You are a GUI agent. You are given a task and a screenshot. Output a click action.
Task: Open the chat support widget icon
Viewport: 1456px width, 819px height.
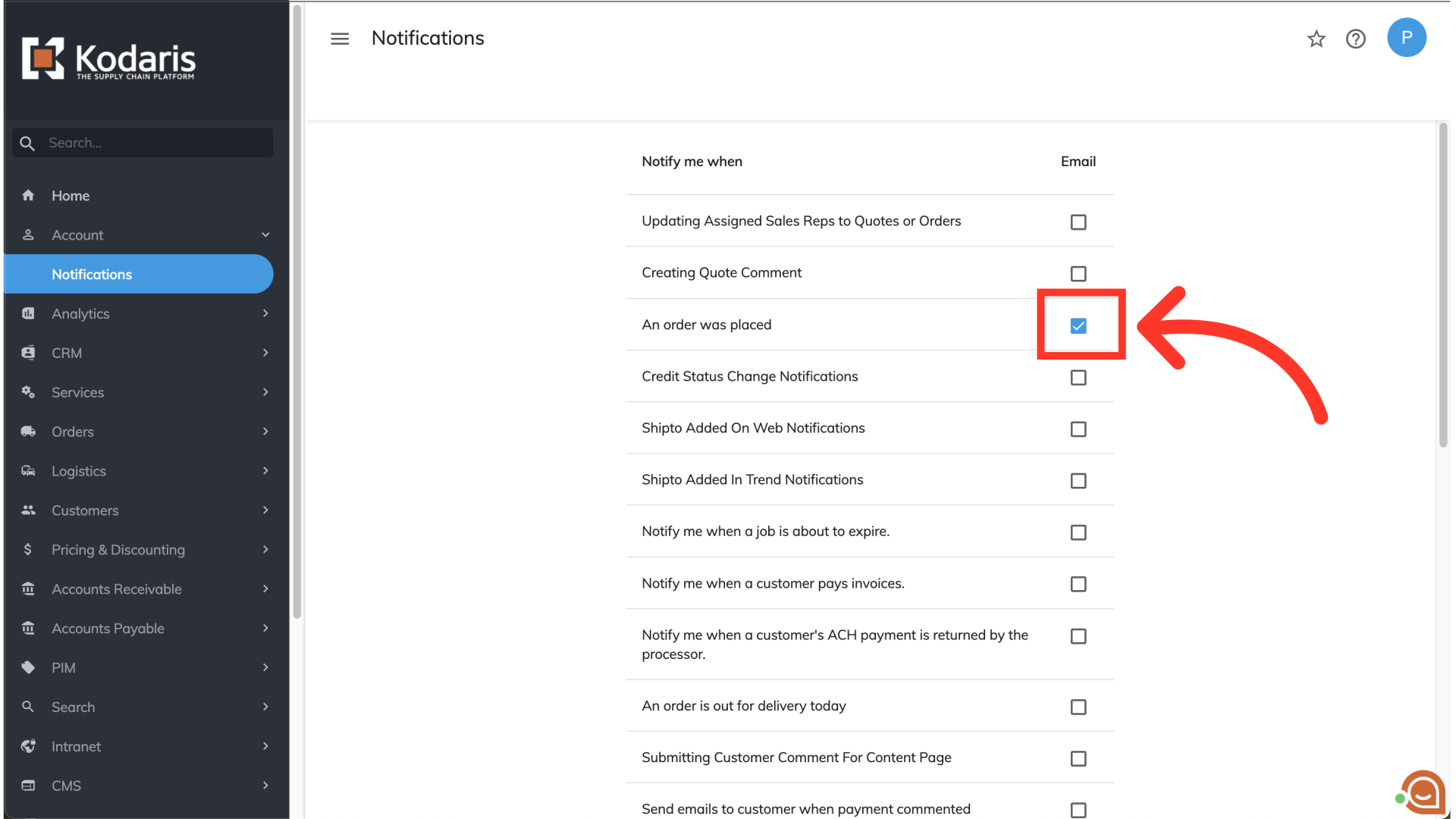coord(1423,793)
